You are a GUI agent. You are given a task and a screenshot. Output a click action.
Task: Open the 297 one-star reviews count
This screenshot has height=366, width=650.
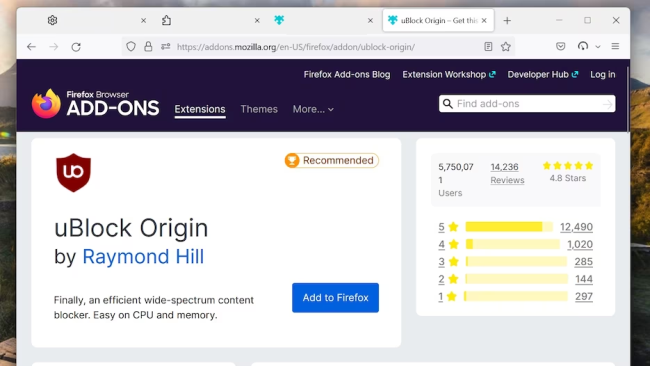584,296
